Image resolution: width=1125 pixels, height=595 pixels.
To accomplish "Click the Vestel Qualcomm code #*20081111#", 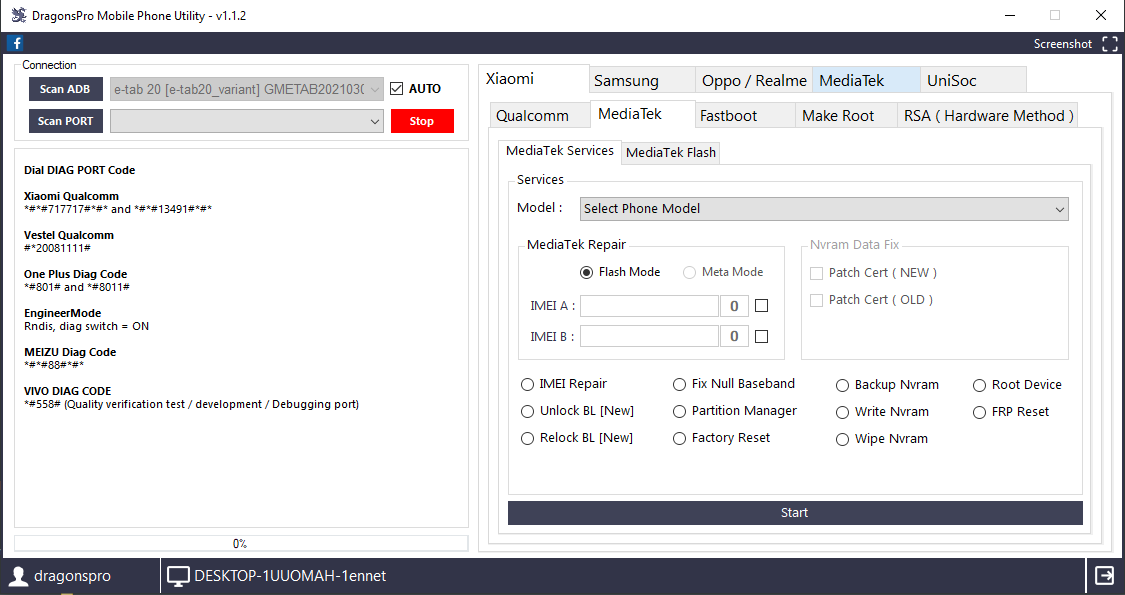I will coord(57,248).
